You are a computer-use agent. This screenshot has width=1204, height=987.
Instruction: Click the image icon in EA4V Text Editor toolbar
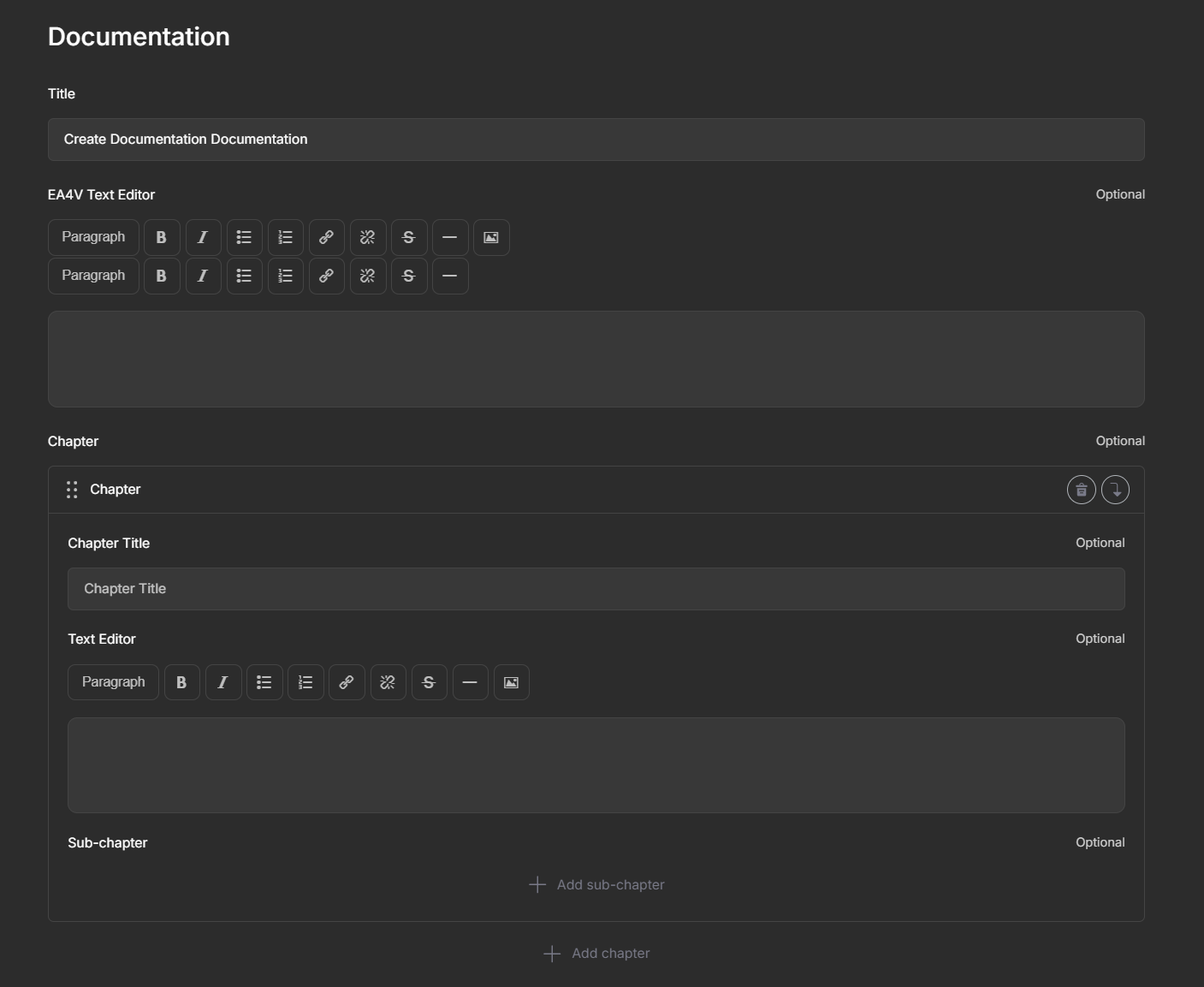coord(491,238)
